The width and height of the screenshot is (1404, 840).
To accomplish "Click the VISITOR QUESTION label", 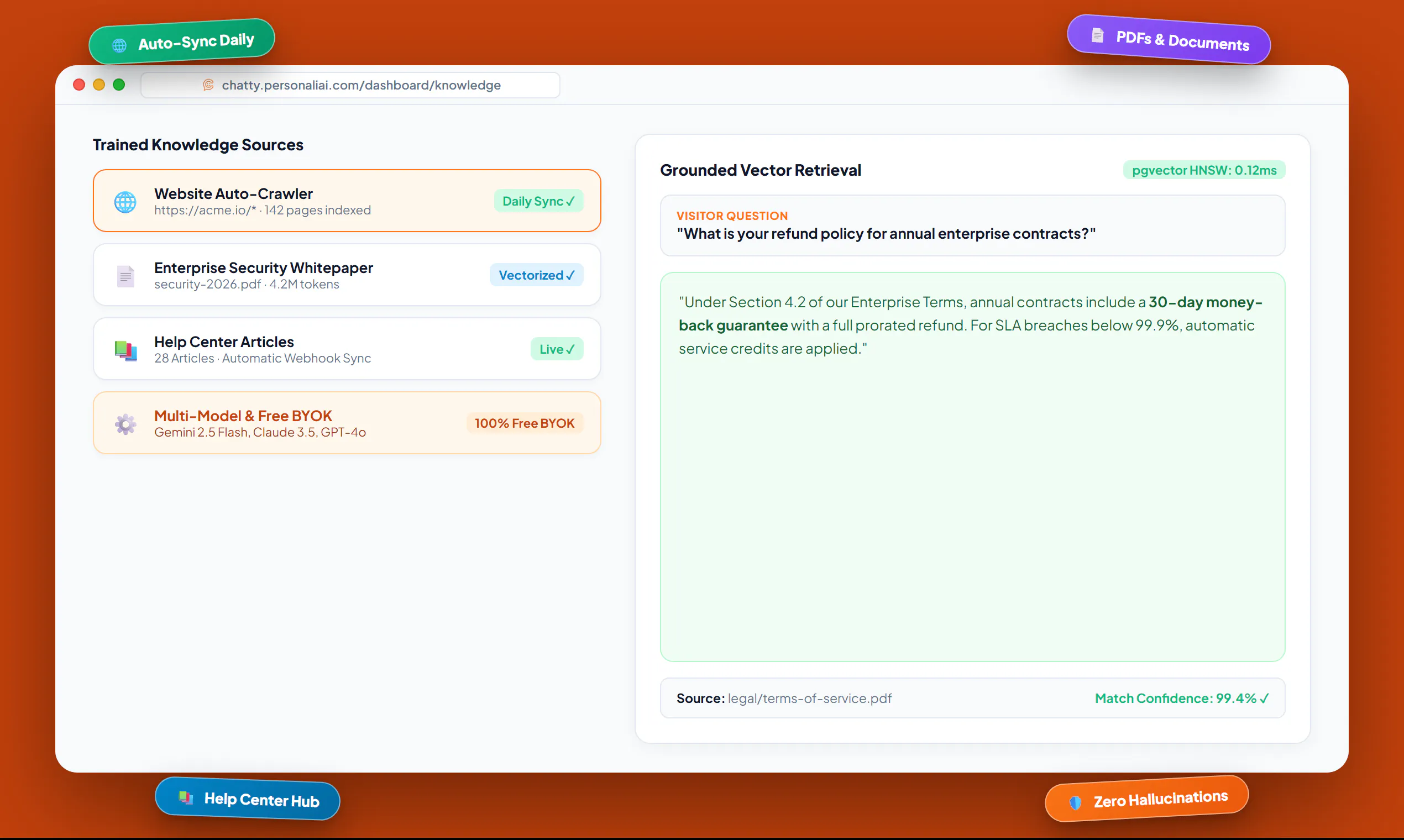I will tap(732, 216).
